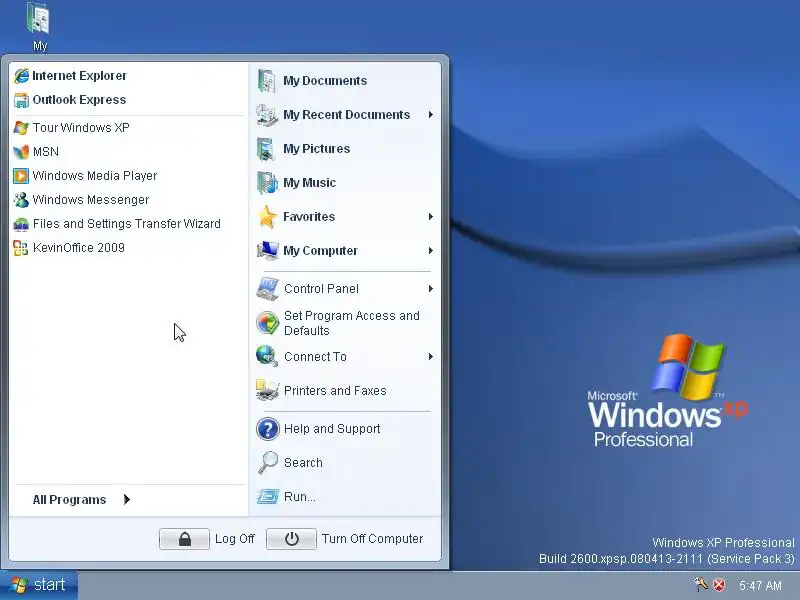The image size is (800, 600).
Task: Click the red shield security alert tray icon
Action: coord(719,585)
